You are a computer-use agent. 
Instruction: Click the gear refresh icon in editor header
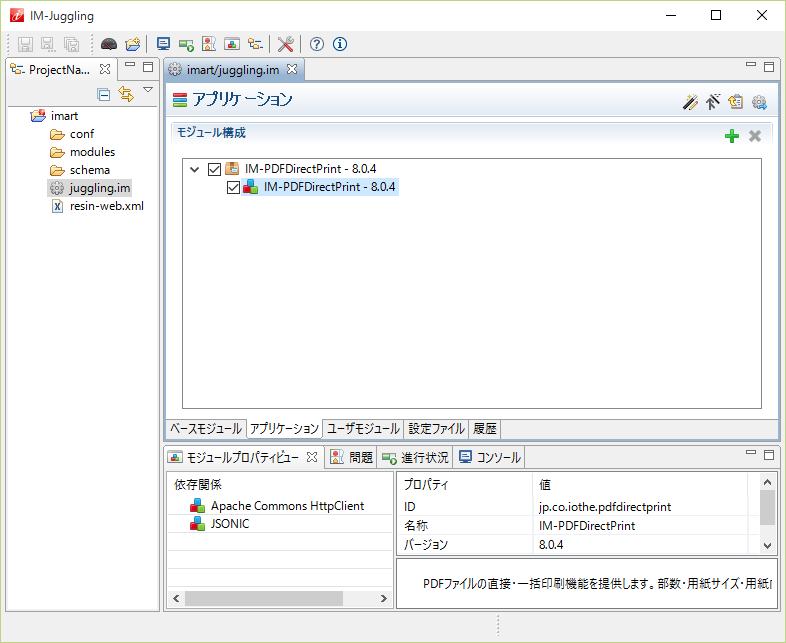pos(759,102)
